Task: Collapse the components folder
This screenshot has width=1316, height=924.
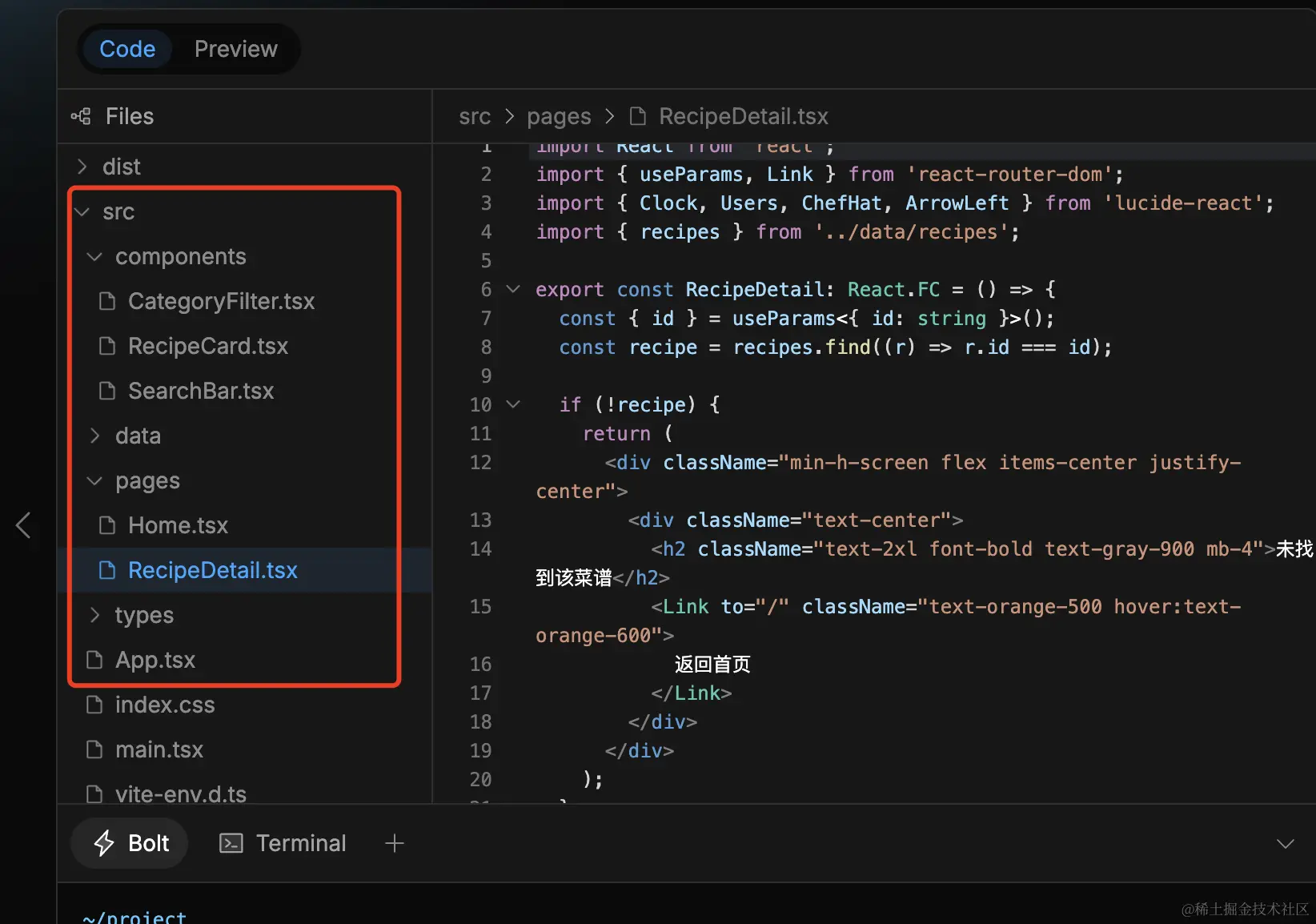Action: 94,256
